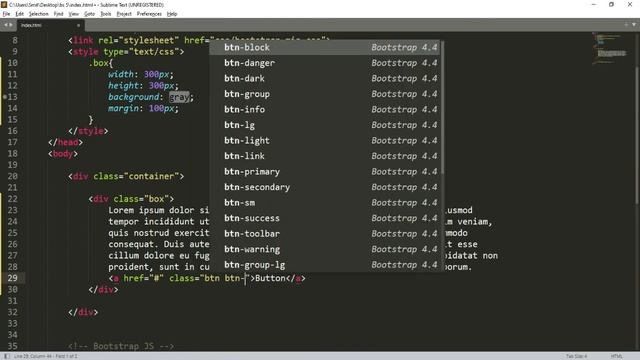Open the Find menu
Image resolution: width=640 pixels, height=360 pixels.
click(x=58, y=14)
